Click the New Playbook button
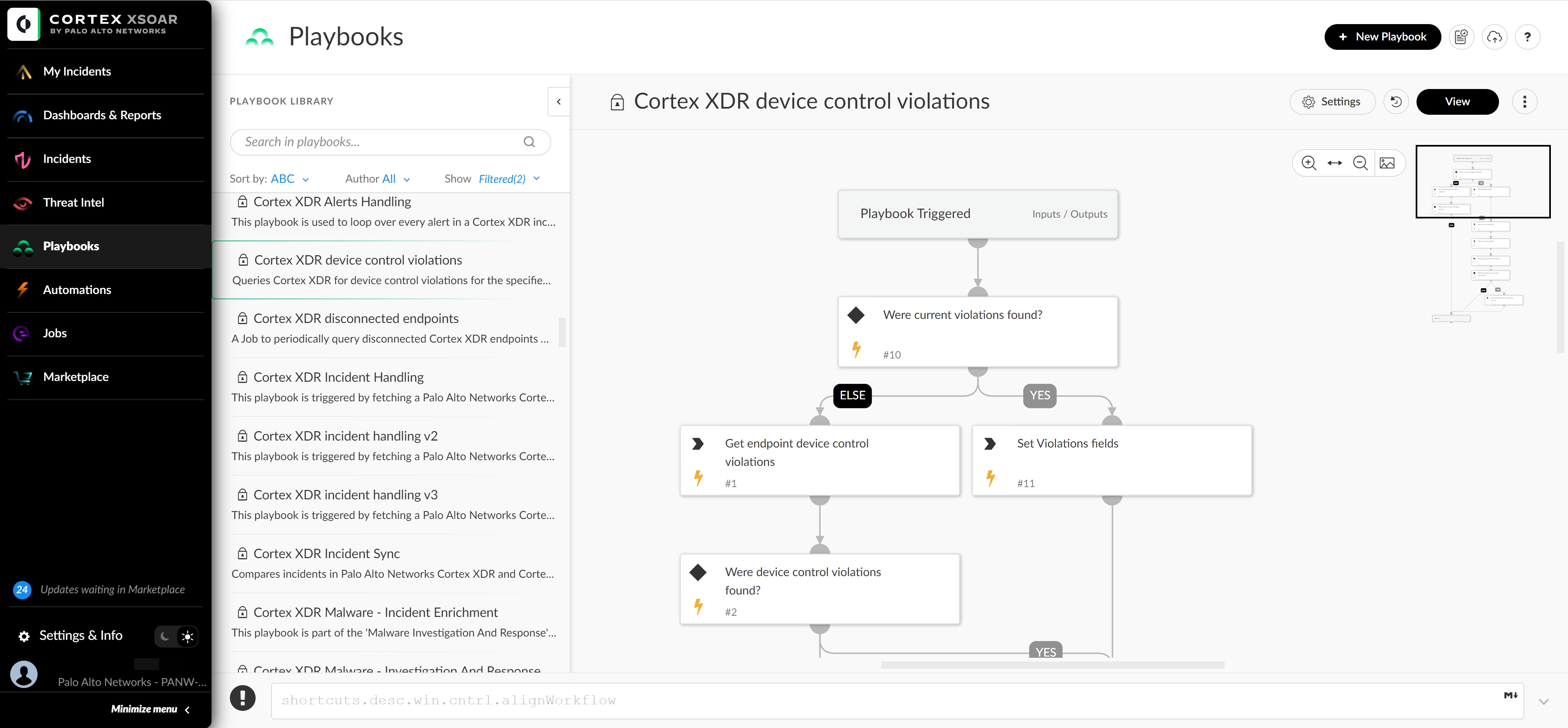 click(x=1382, y=37)
